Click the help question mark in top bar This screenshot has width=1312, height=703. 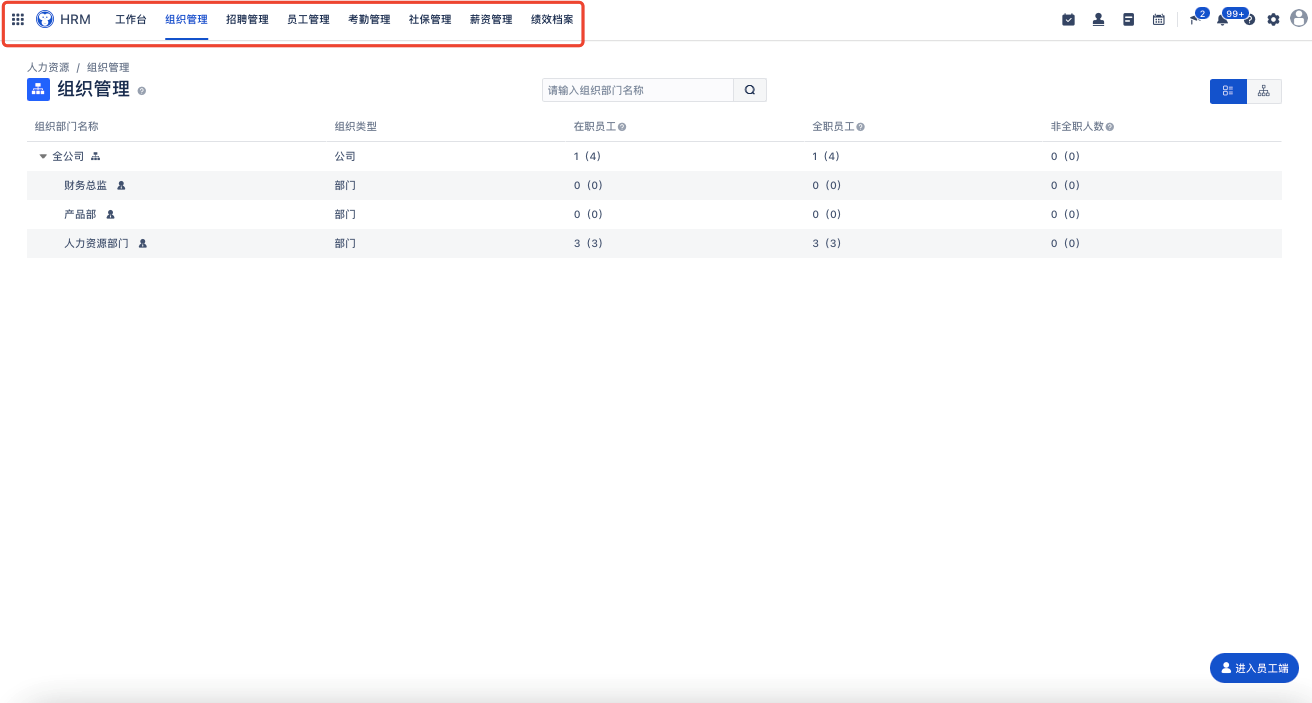(1249, 19)
